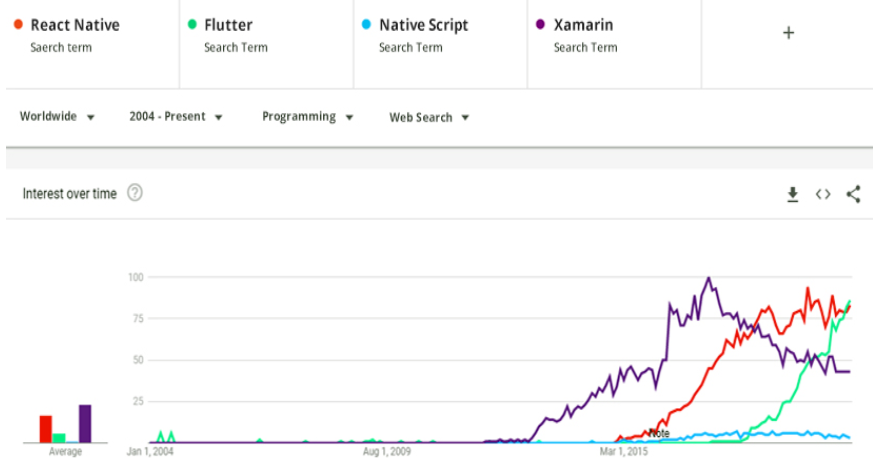Open the embed code icon
The height and width of the screenshot is (459, 873).
coord(822,195)
